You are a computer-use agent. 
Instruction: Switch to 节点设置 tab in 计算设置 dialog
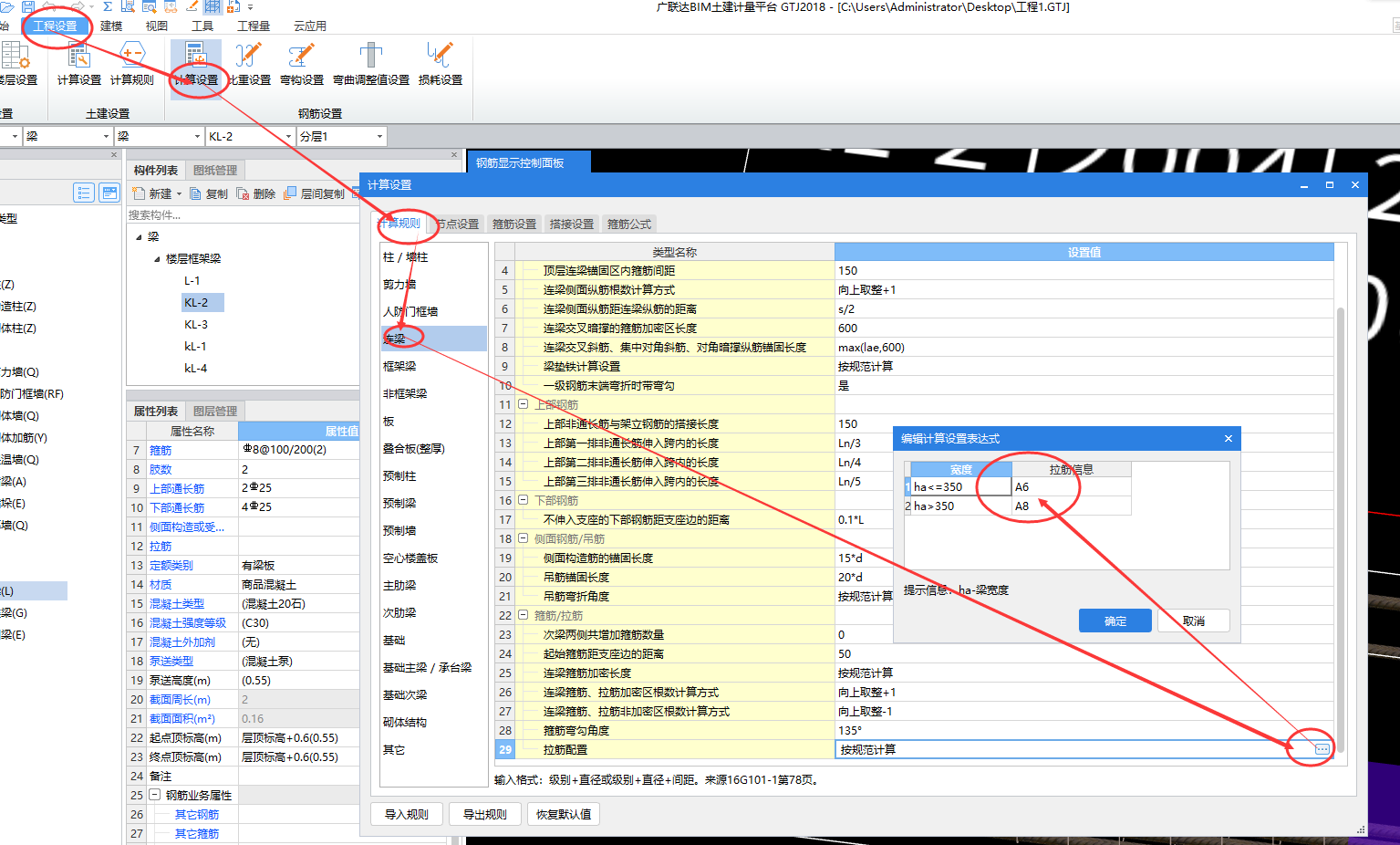click(x=456, y=224)
